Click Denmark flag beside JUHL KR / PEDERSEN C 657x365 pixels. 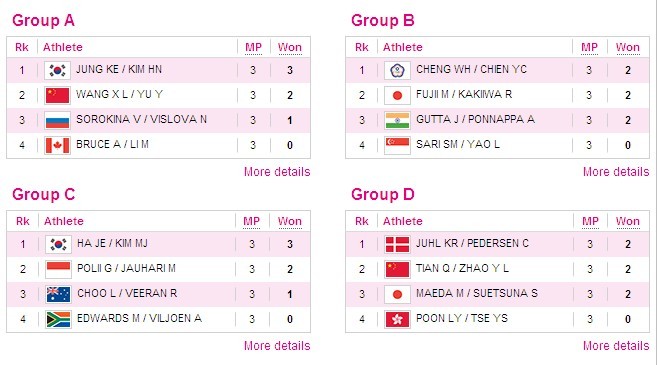pos(397,244)
